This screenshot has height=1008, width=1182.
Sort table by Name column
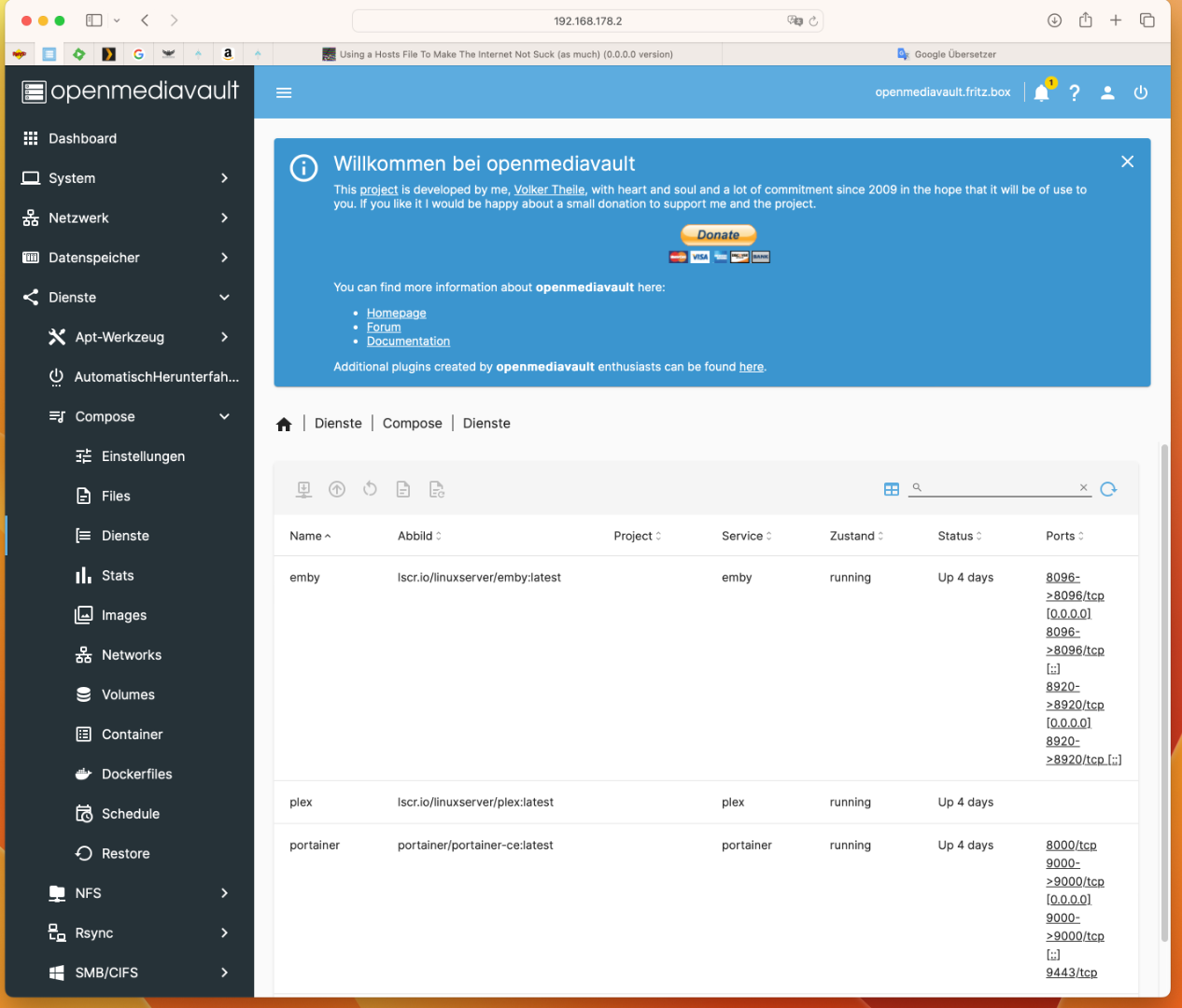310,536
